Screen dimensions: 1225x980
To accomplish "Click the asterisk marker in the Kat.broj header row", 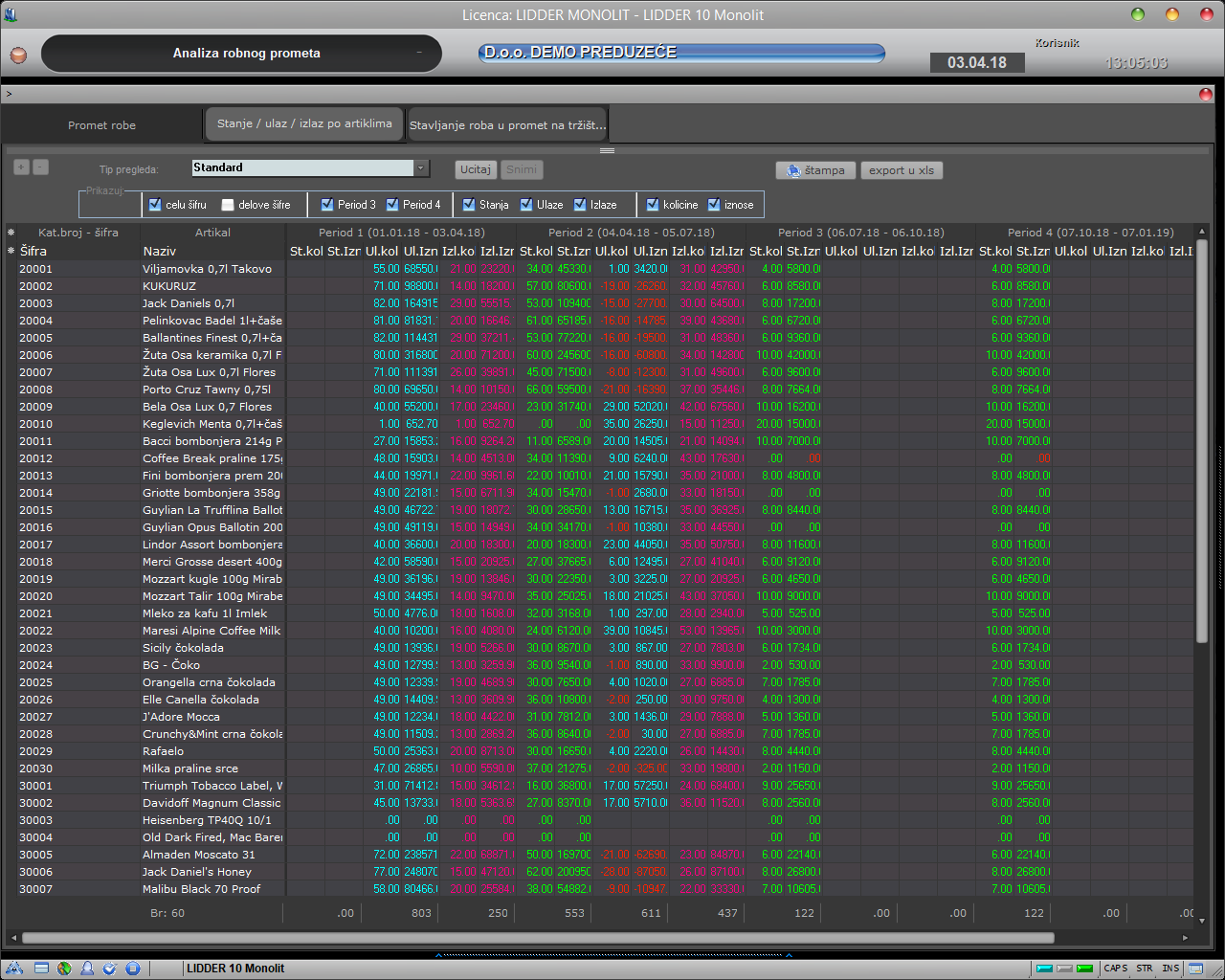I will point(11,233).
